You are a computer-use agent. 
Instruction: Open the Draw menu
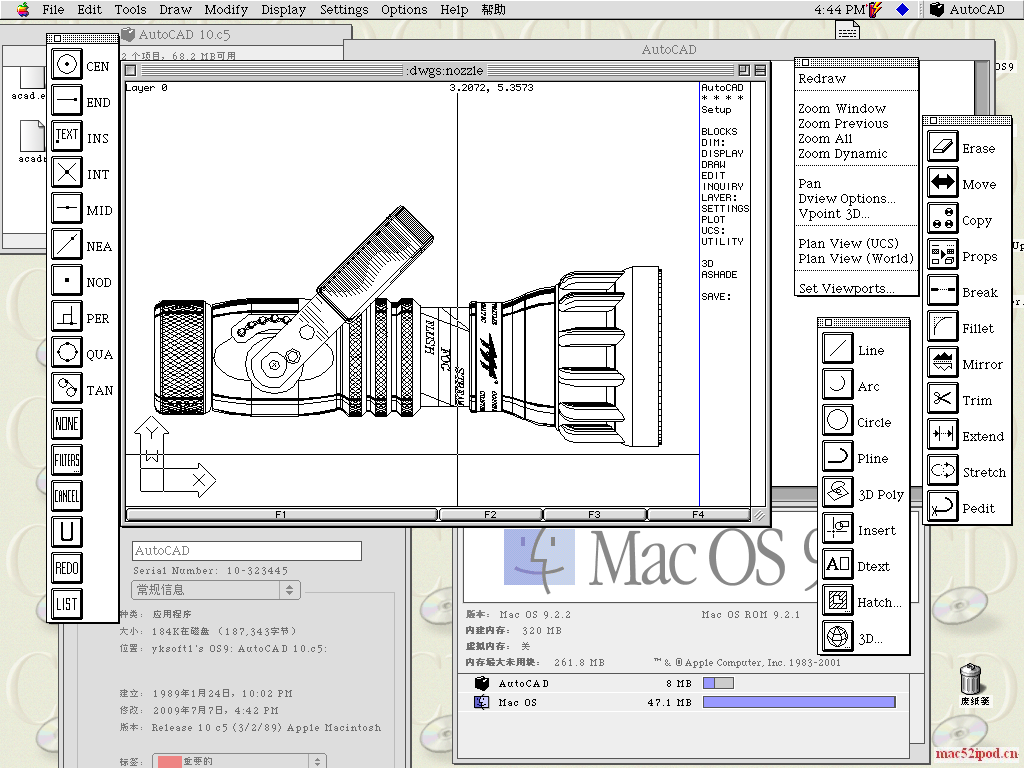(x=175, y=9)
